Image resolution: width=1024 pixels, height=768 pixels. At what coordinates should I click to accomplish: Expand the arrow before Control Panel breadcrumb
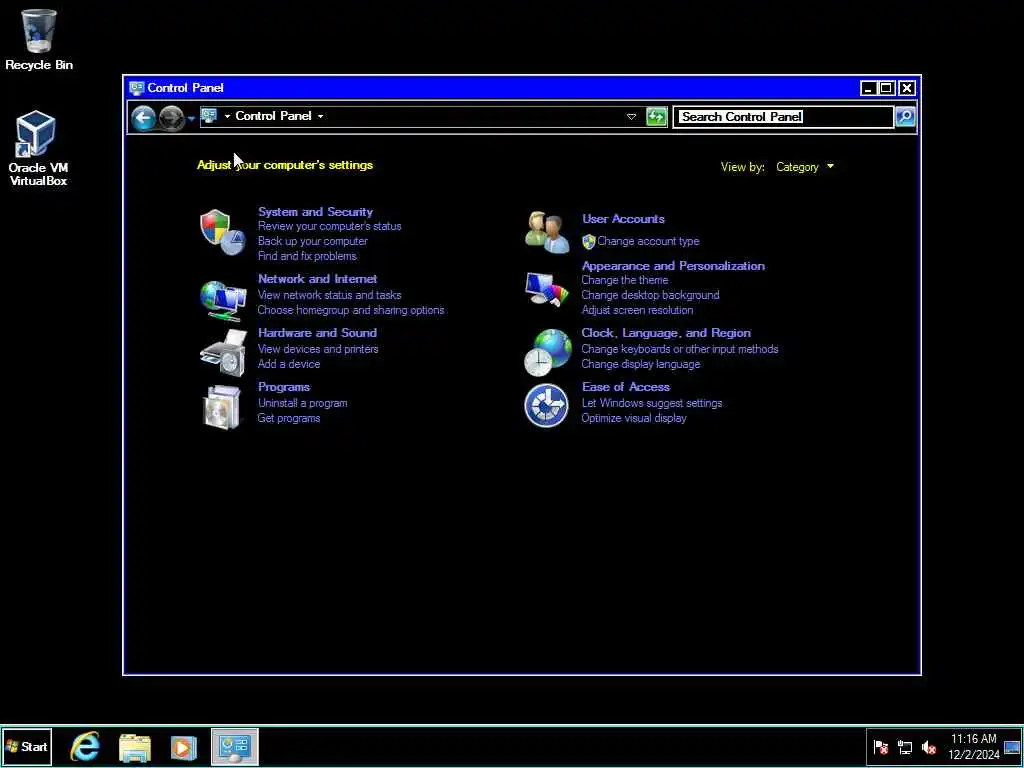click(x=227, y=116)
